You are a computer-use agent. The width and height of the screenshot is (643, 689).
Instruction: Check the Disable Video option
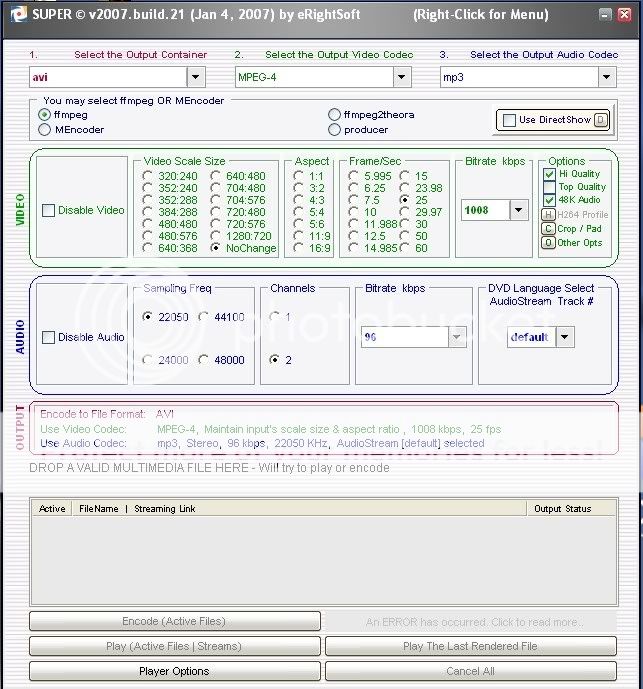point(48,210)
